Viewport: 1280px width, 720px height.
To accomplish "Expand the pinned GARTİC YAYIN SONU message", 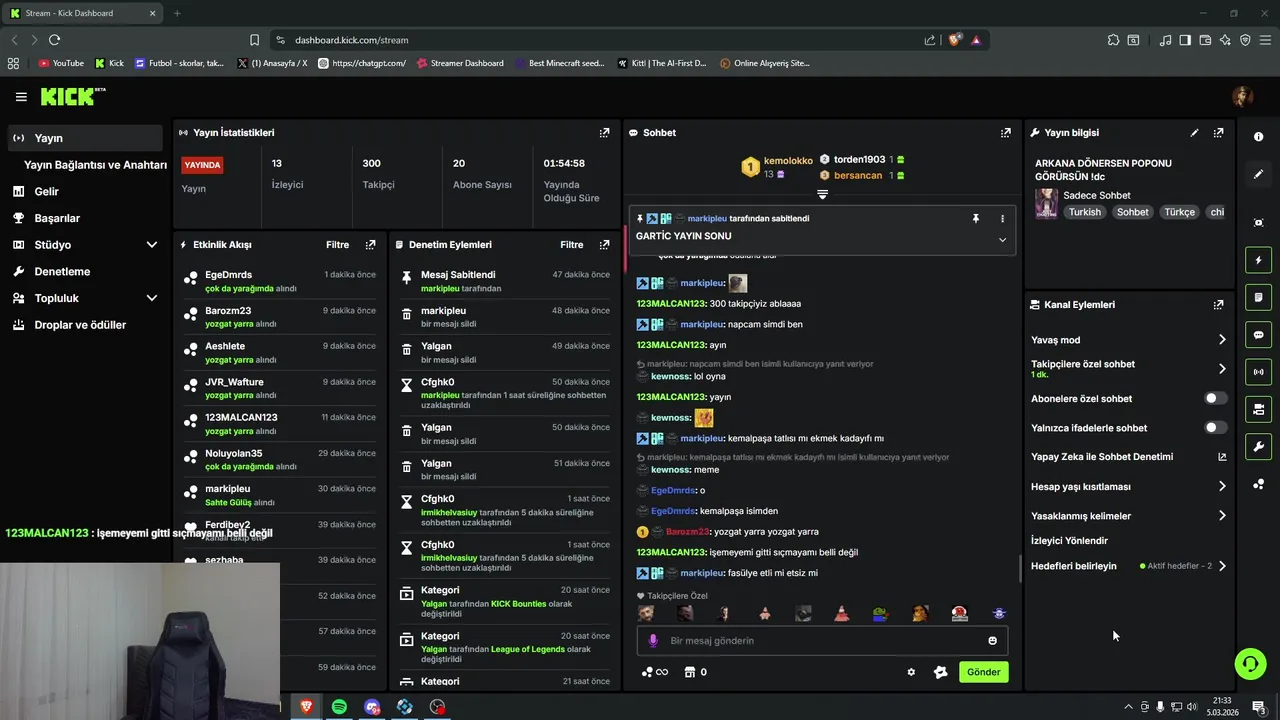I will click(x=1002, y=239).
